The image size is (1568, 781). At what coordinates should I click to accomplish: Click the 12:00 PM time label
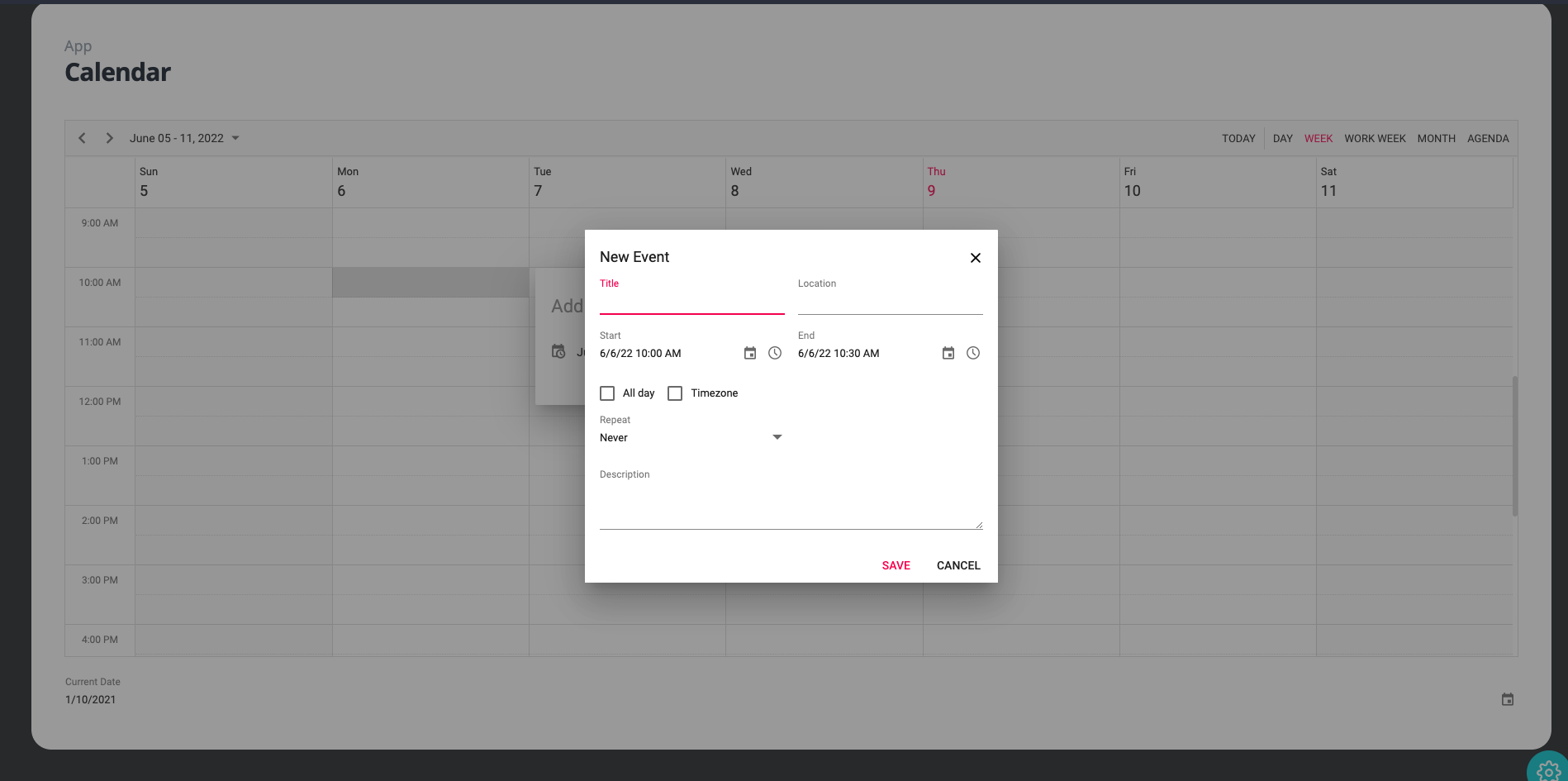pos(100,402)
